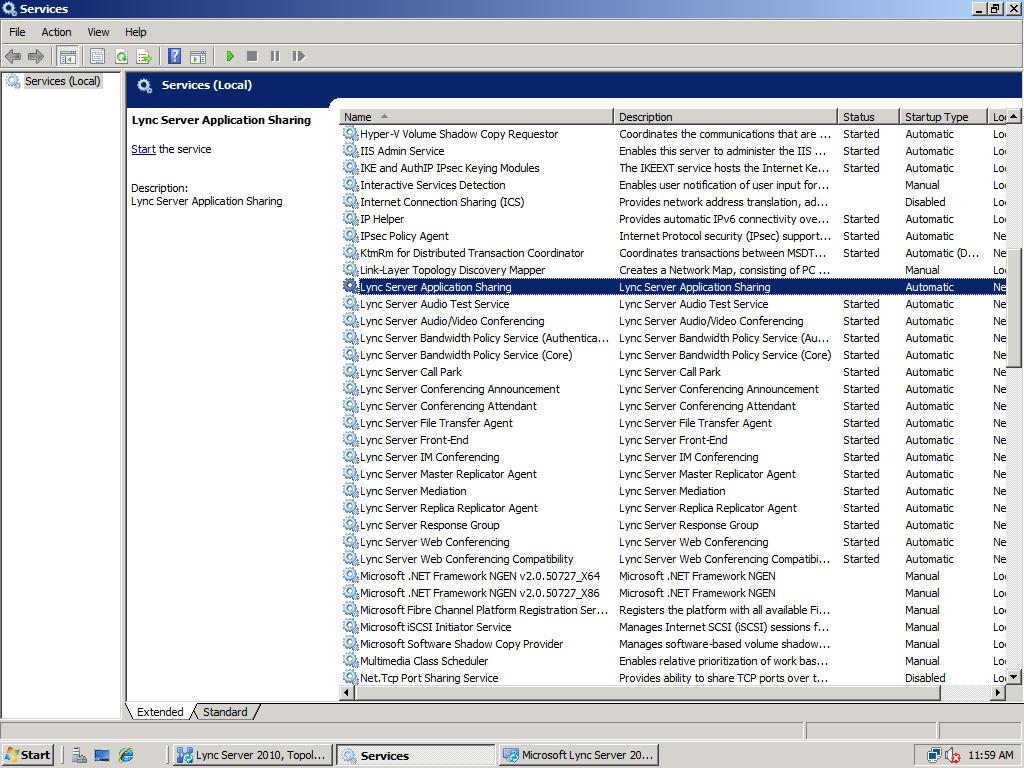The height and width of the screenshot is (768, 1024).
Task: Switch to the Standard tab
Action: [225, 712]
